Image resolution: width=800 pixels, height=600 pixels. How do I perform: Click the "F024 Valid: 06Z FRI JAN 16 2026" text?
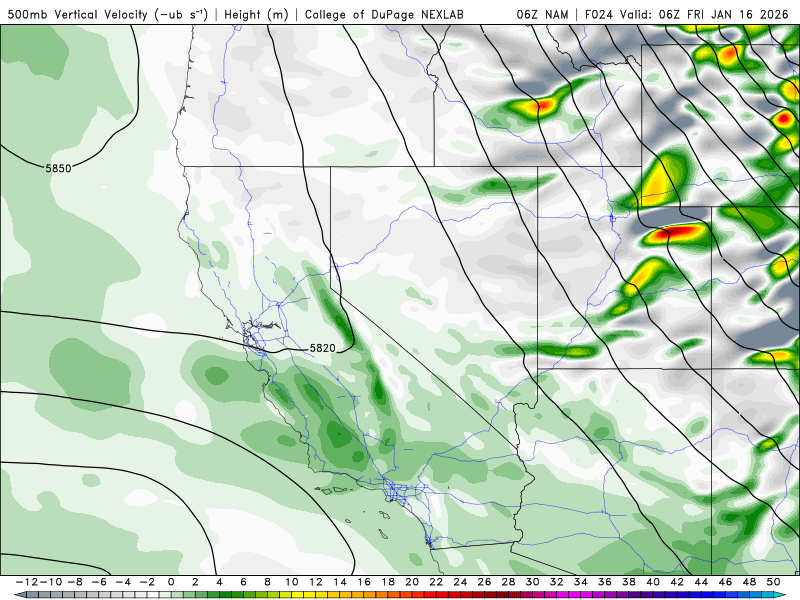pyautogui.click(x=687, y=14)
